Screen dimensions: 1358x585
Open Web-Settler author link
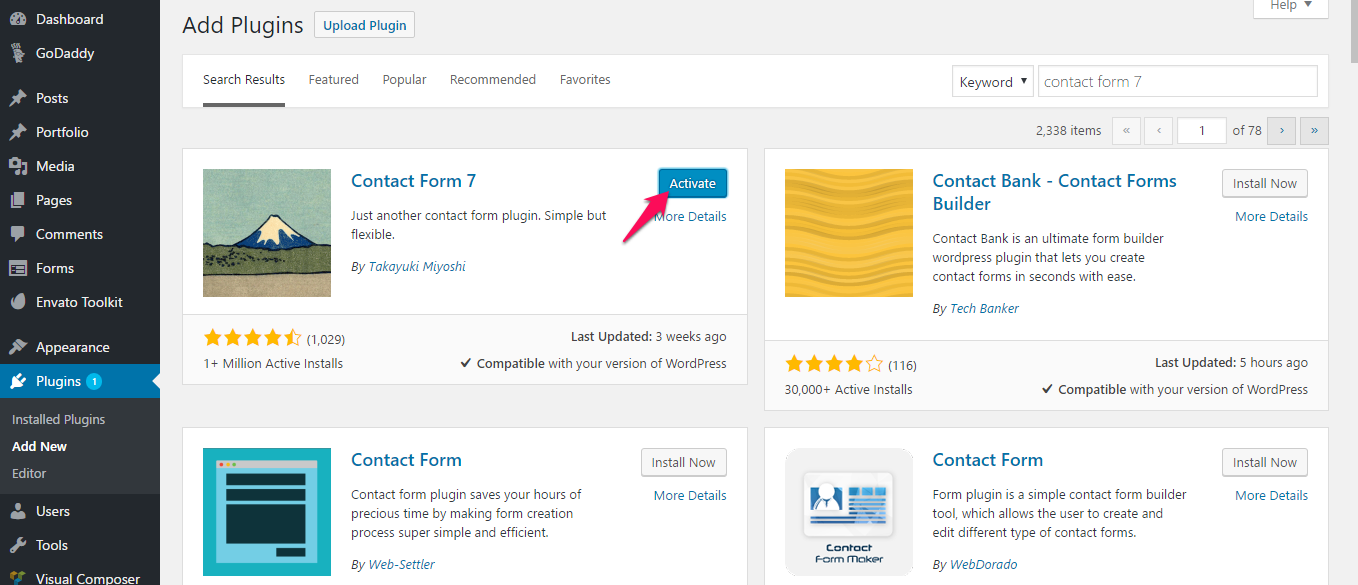(x=401, y=564)
